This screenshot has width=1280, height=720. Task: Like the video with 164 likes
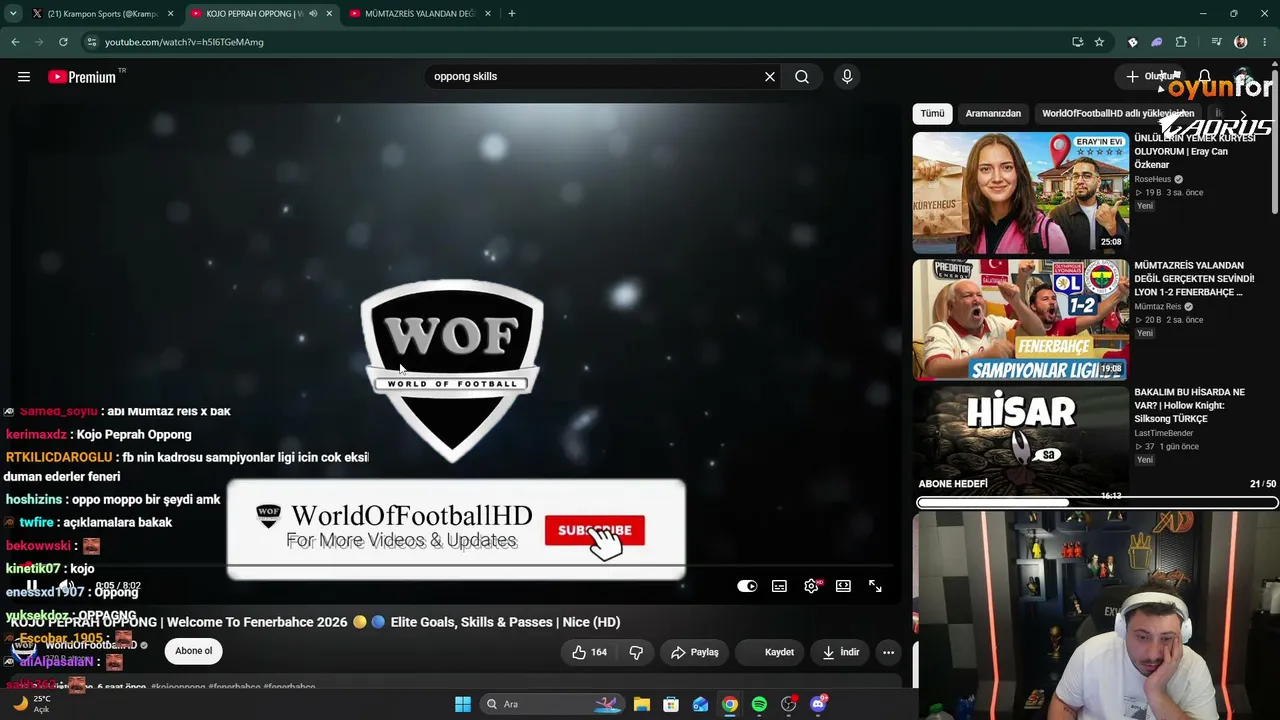click(589, 652)
